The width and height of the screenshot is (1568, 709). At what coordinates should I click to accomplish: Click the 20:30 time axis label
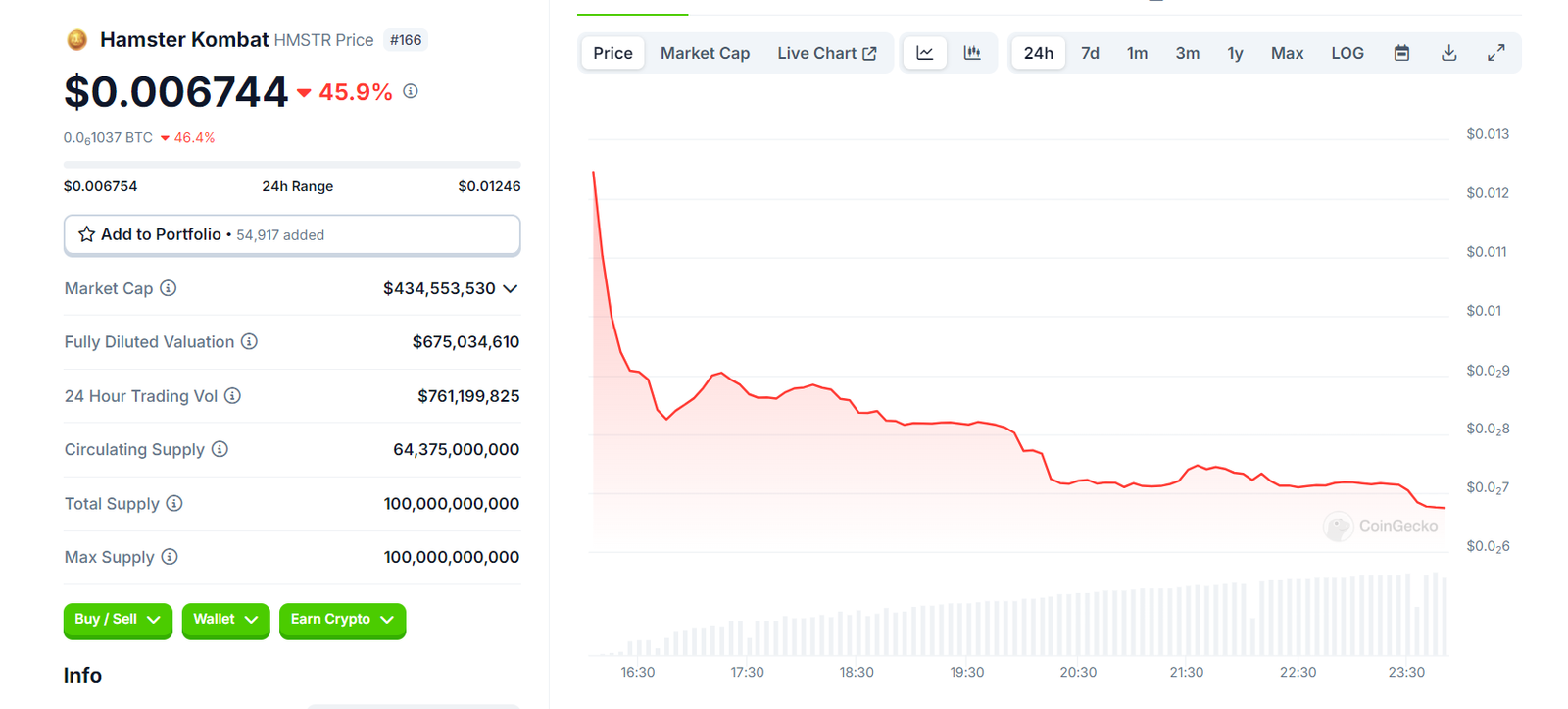[1078, 672]
